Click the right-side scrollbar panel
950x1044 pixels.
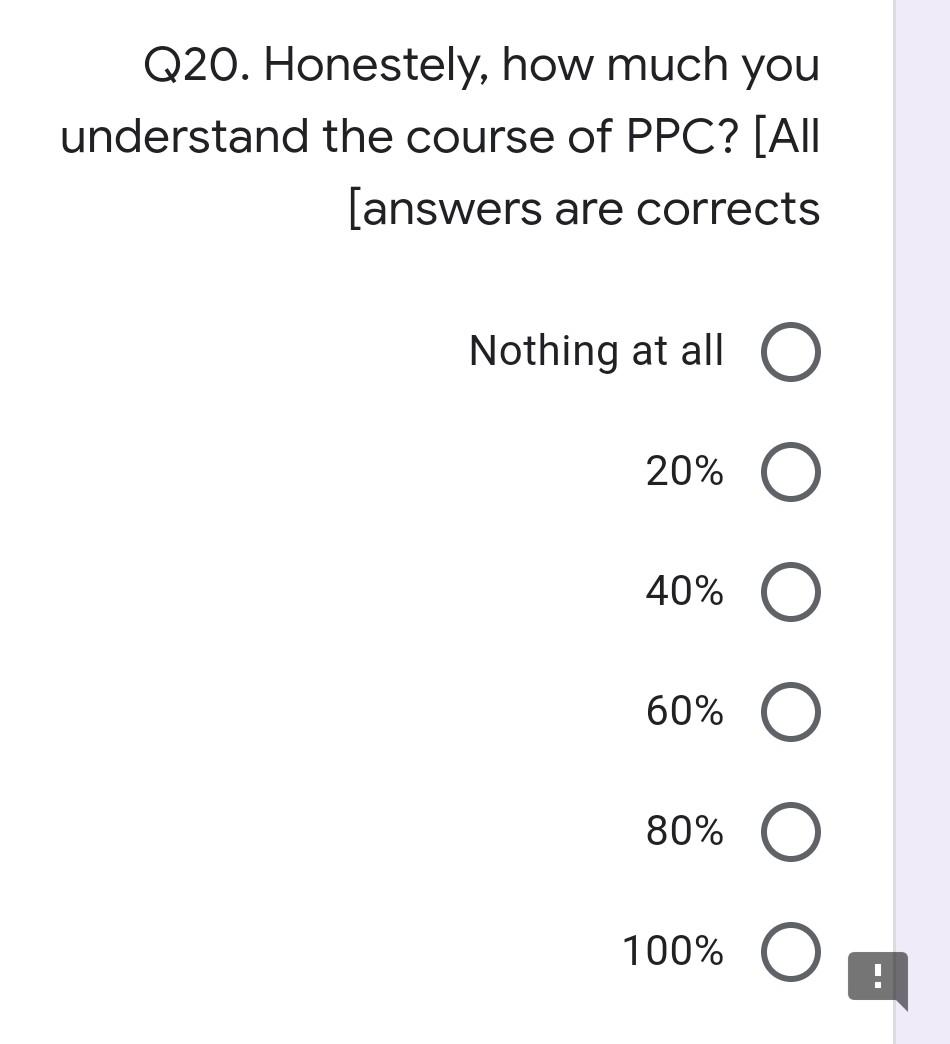[920, 500]
